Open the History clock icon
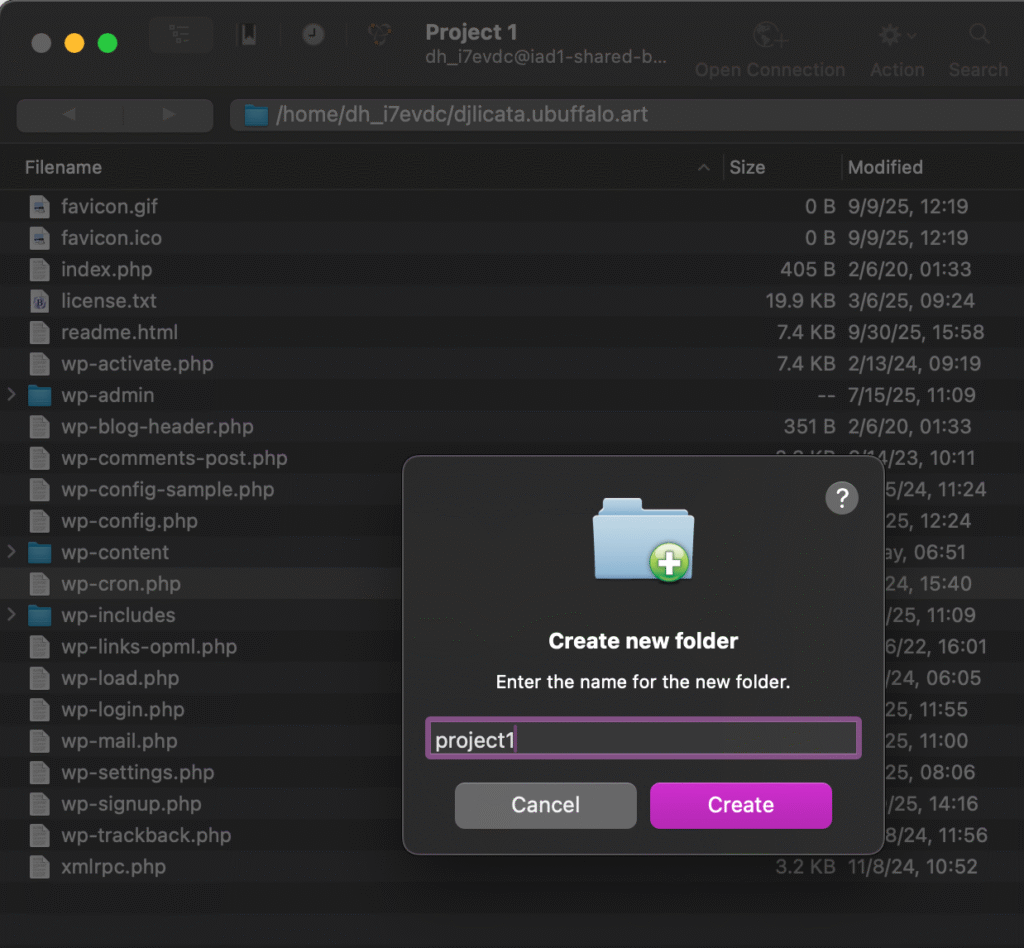The image size is (1024, 948). 313,35
